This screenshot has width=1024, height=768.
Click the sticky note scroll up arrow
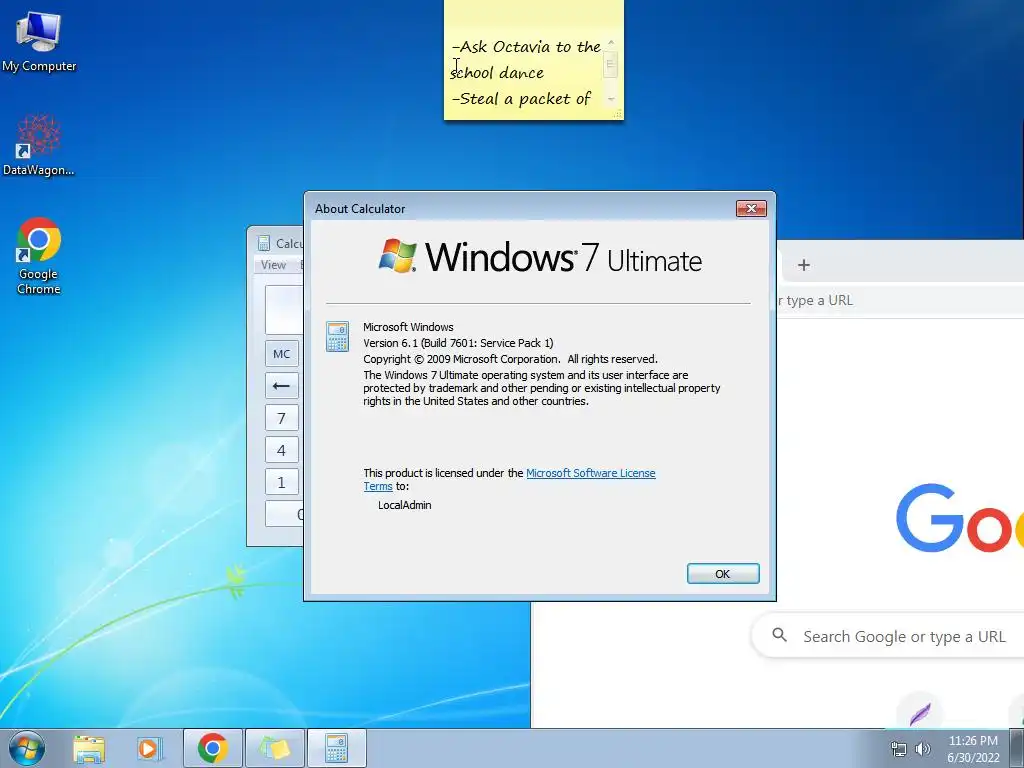[x=611, y=42]
